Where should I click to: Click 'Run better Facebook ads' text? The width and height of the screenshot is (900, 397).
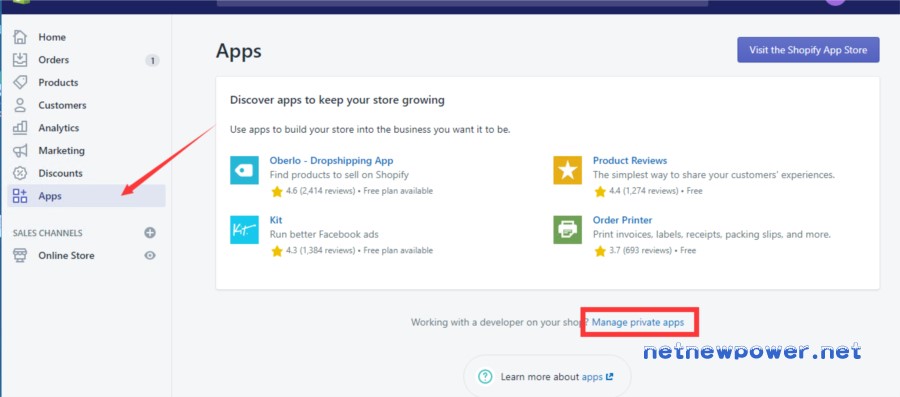pyautogui.click(x=324, y=235)
